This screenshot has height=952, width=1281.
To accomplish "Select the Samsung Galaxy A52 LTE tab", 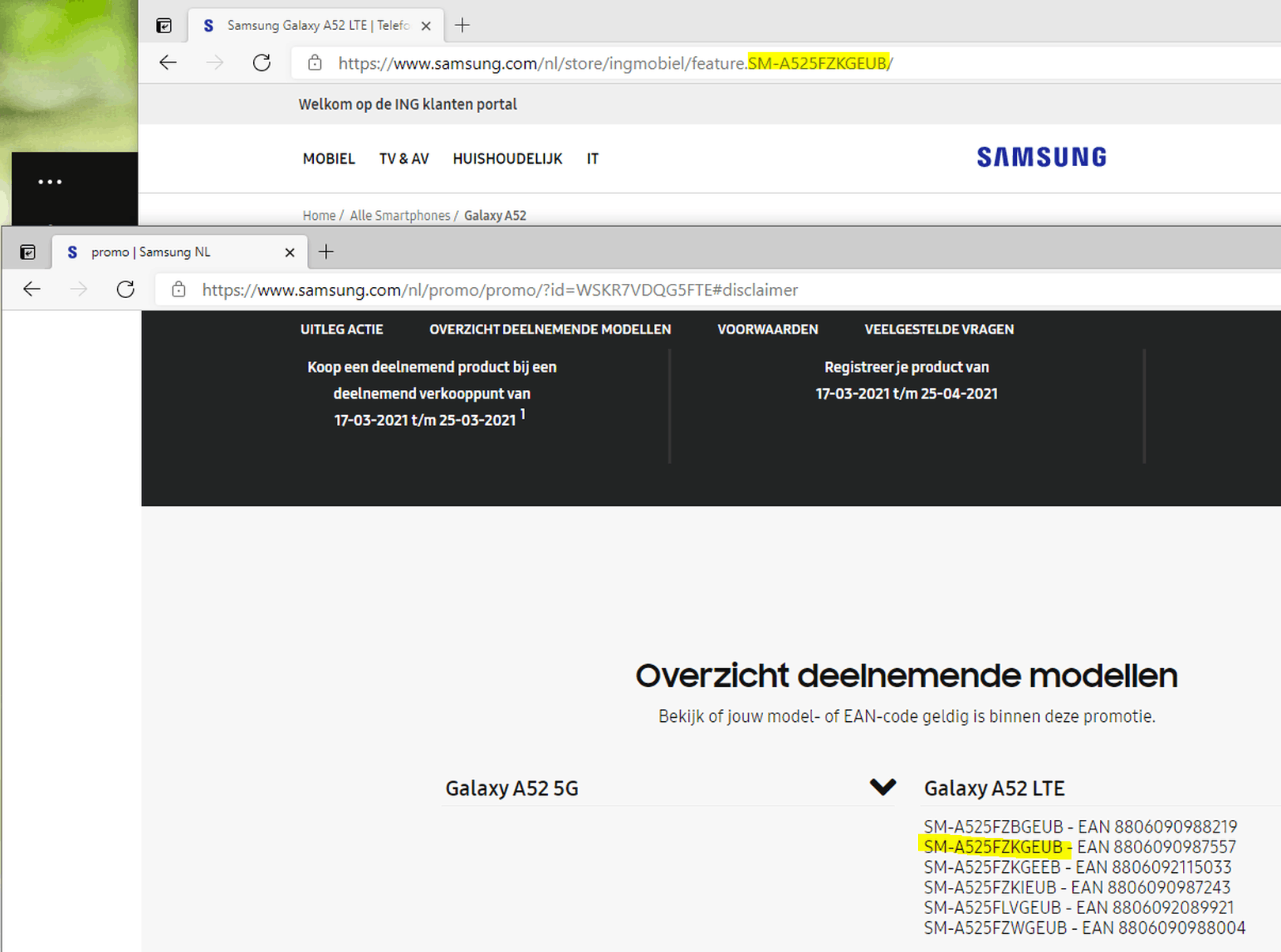I will point(316,25).
